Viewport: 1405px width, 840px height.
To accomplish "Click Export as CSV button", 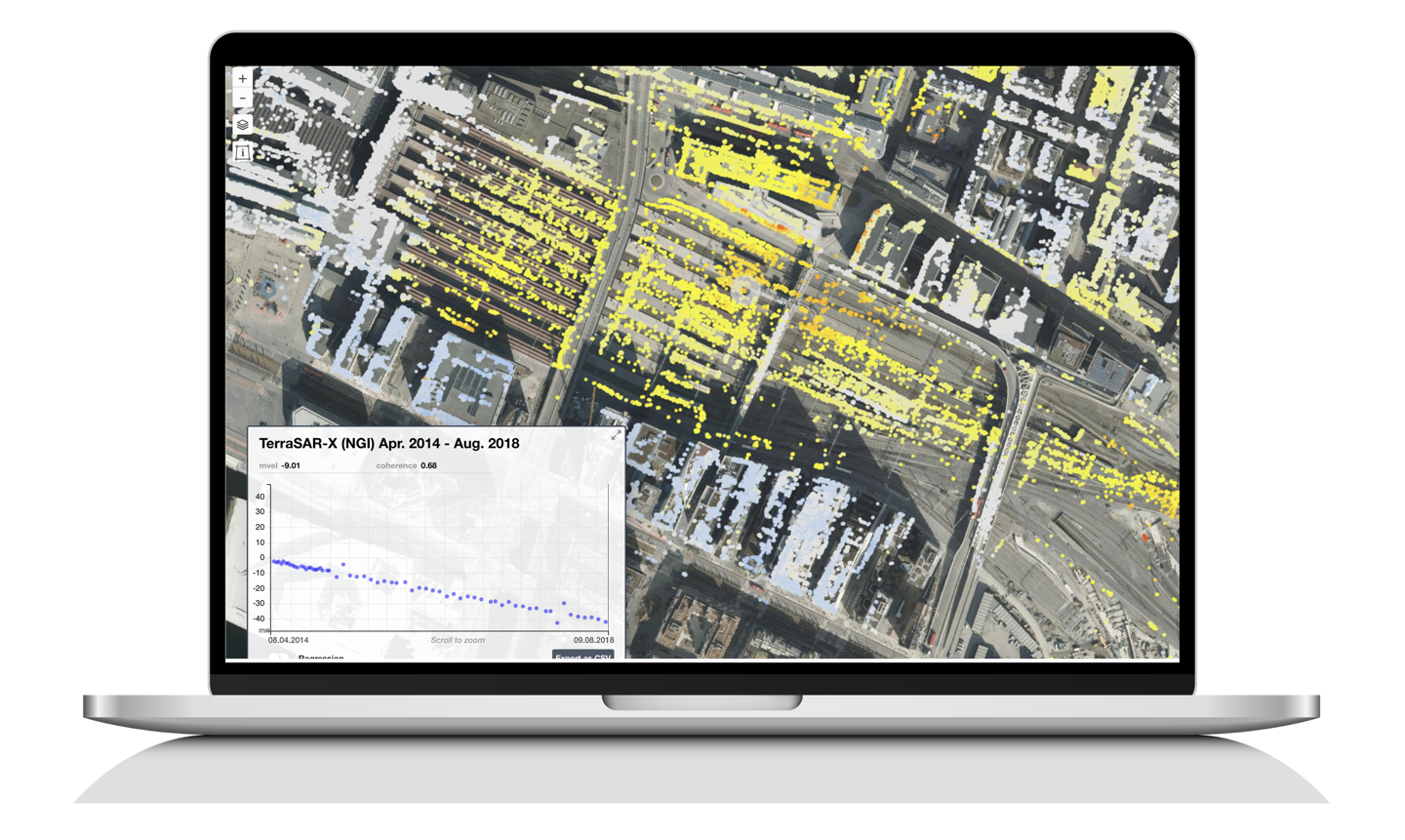I will pos(582,657).
